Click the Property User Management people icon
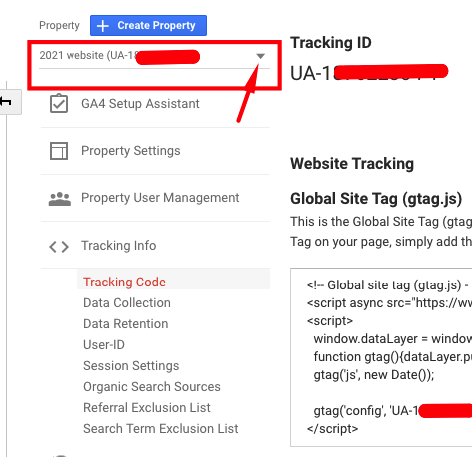Screen dimensions: 472x457 60,199
